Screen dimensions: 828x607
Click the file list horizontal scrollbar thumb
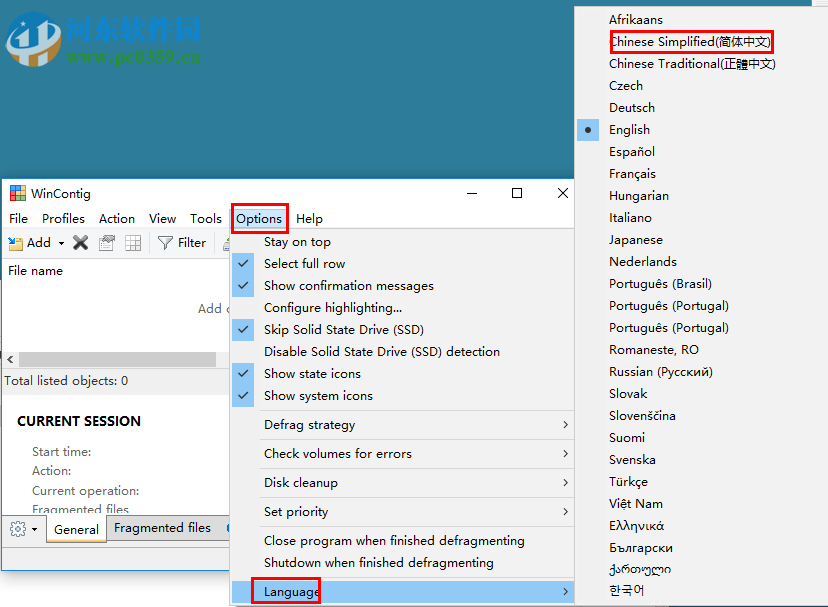tap(117, 359)
